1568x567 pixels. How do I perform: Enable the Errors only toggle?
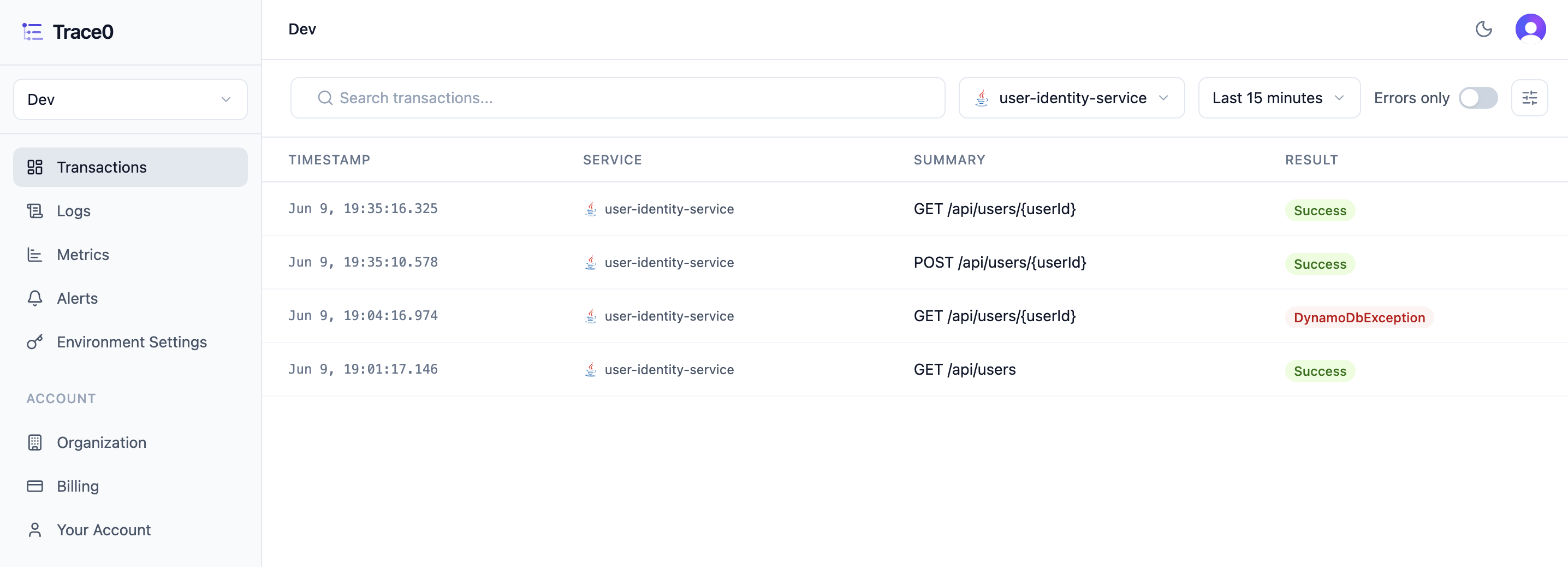click(1478, 97)
